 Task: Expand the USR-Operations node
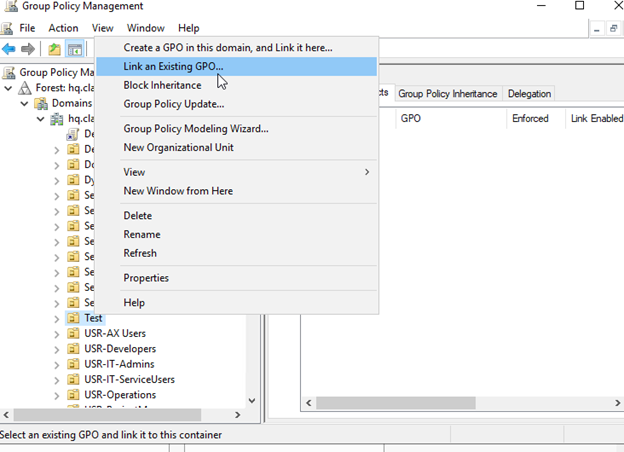point(57,396)
